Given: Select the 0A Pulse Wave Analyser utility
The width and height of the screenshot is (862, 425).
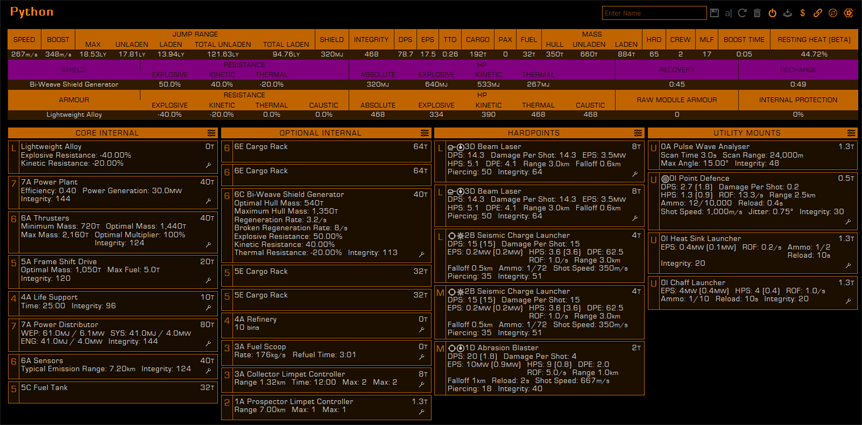Looking at the screenshot, I should click(x=753, y=155).
